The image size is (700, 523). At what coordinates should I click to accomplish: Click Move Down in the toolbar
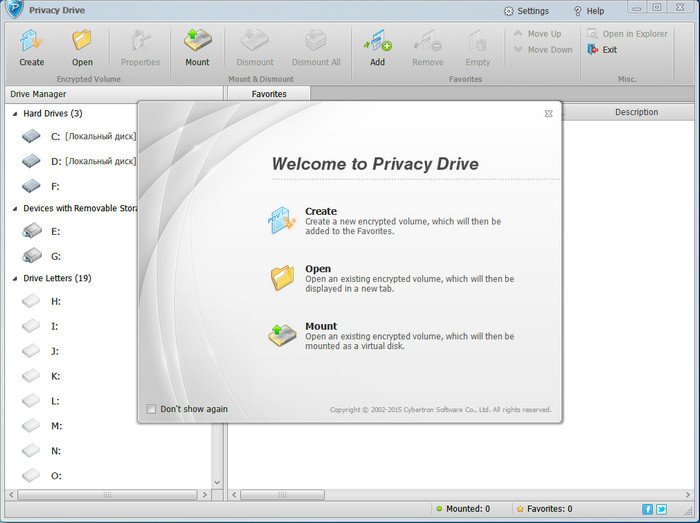point(543,50)
